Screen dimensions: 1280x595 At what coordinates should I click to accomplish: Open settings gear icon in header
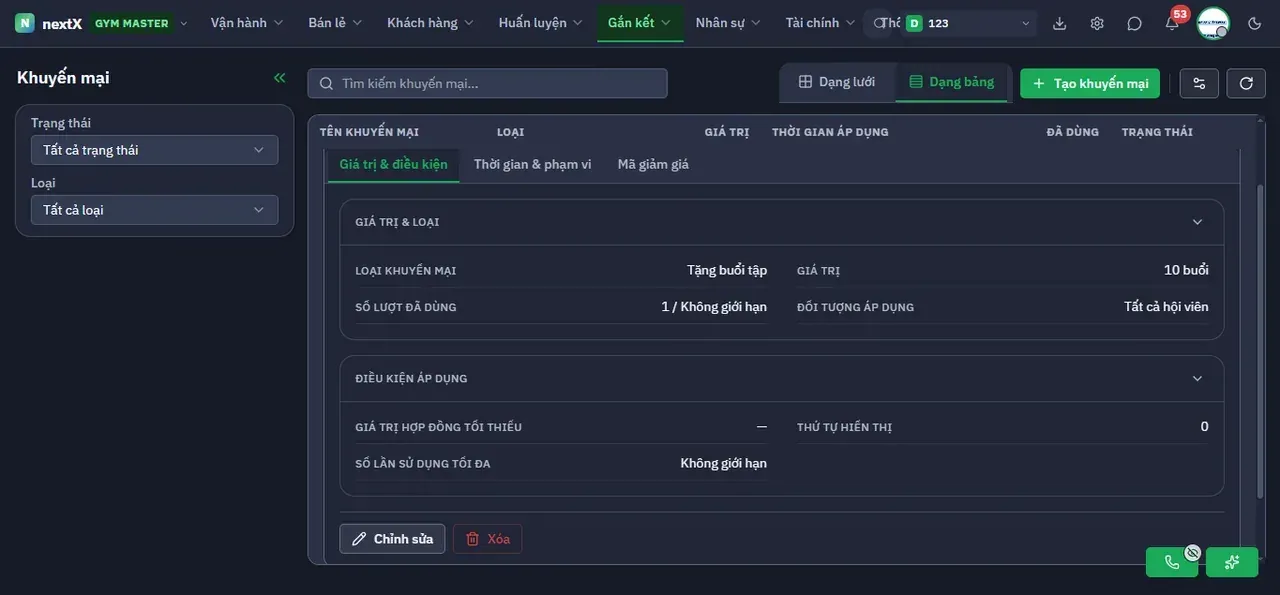click(x=1097, y=23)
